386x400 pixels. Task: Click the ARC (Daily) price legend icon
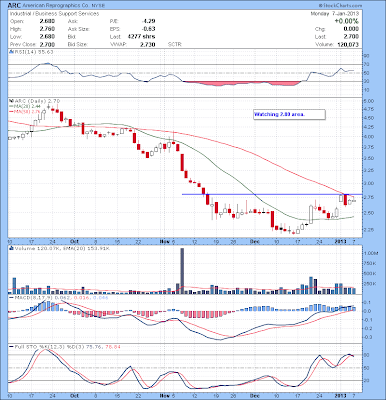click(x=11, y=100)
